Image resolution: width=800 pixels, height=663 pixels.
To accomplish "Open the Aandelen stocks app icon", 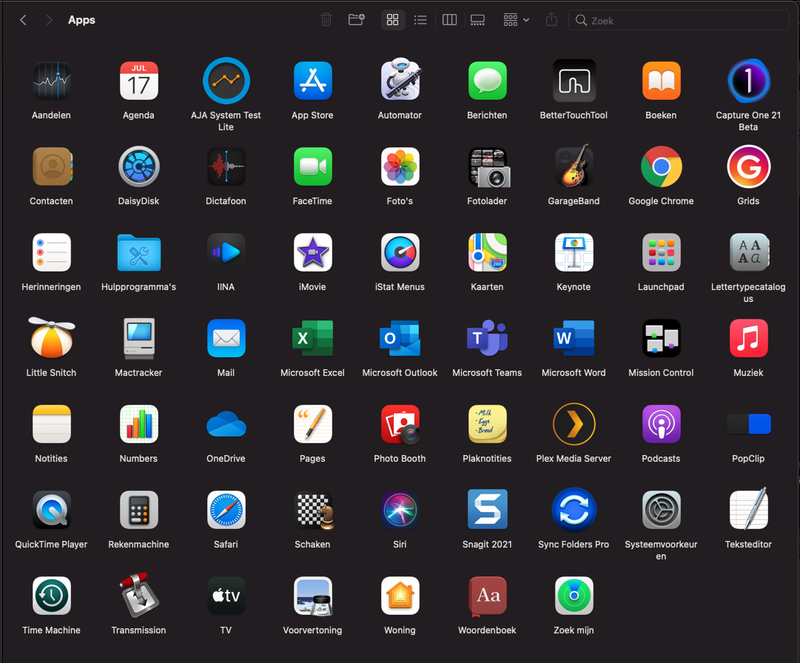I will coord(52,81).
